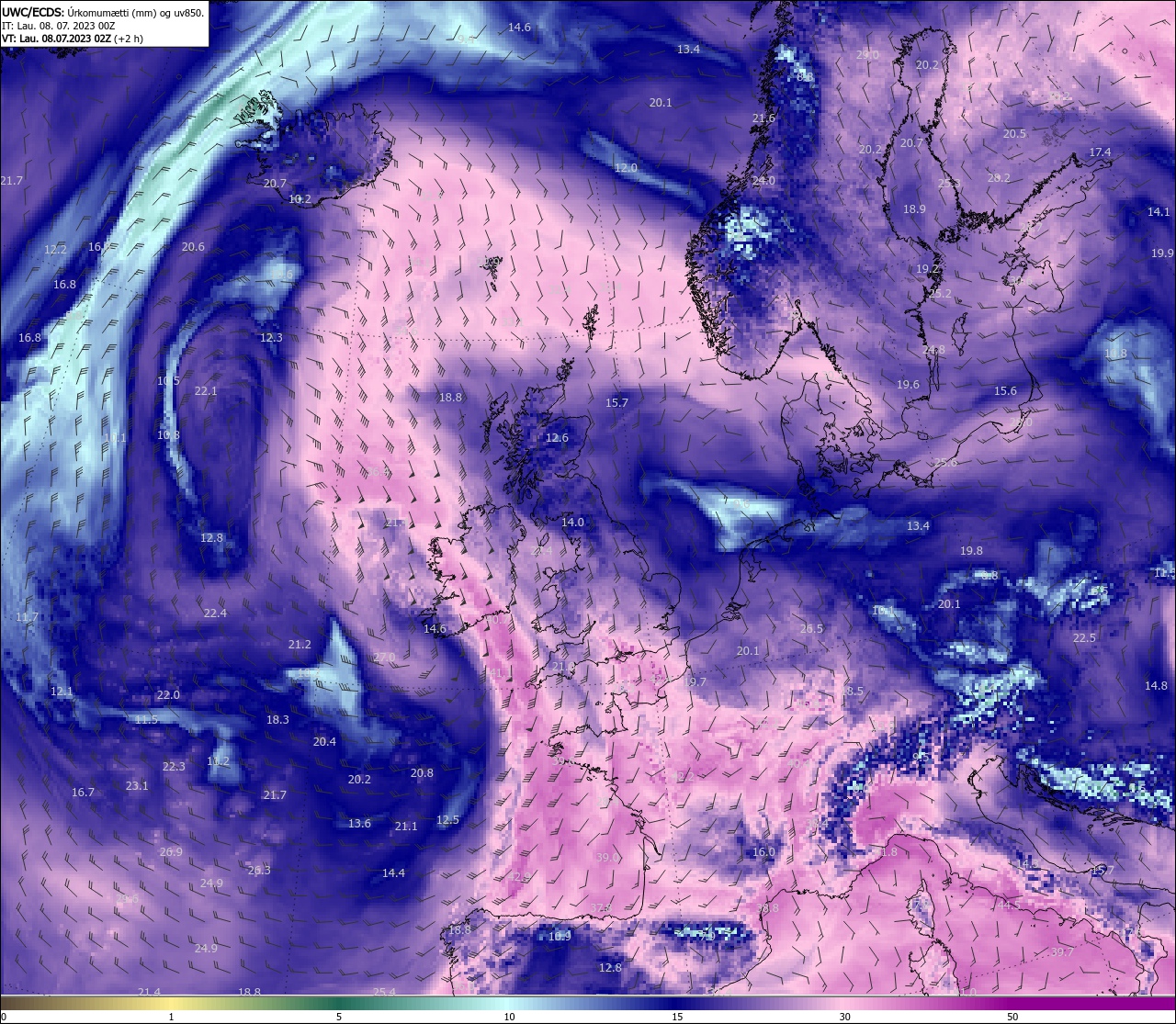
Task: Click the map value '44.5' over Italy
Action: [1009, 906]
